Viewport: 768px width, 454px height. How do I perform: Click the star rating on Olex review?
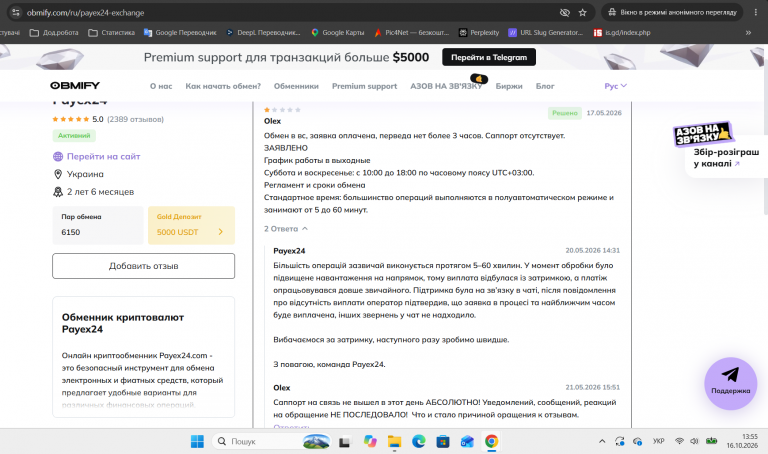[282, 110]
